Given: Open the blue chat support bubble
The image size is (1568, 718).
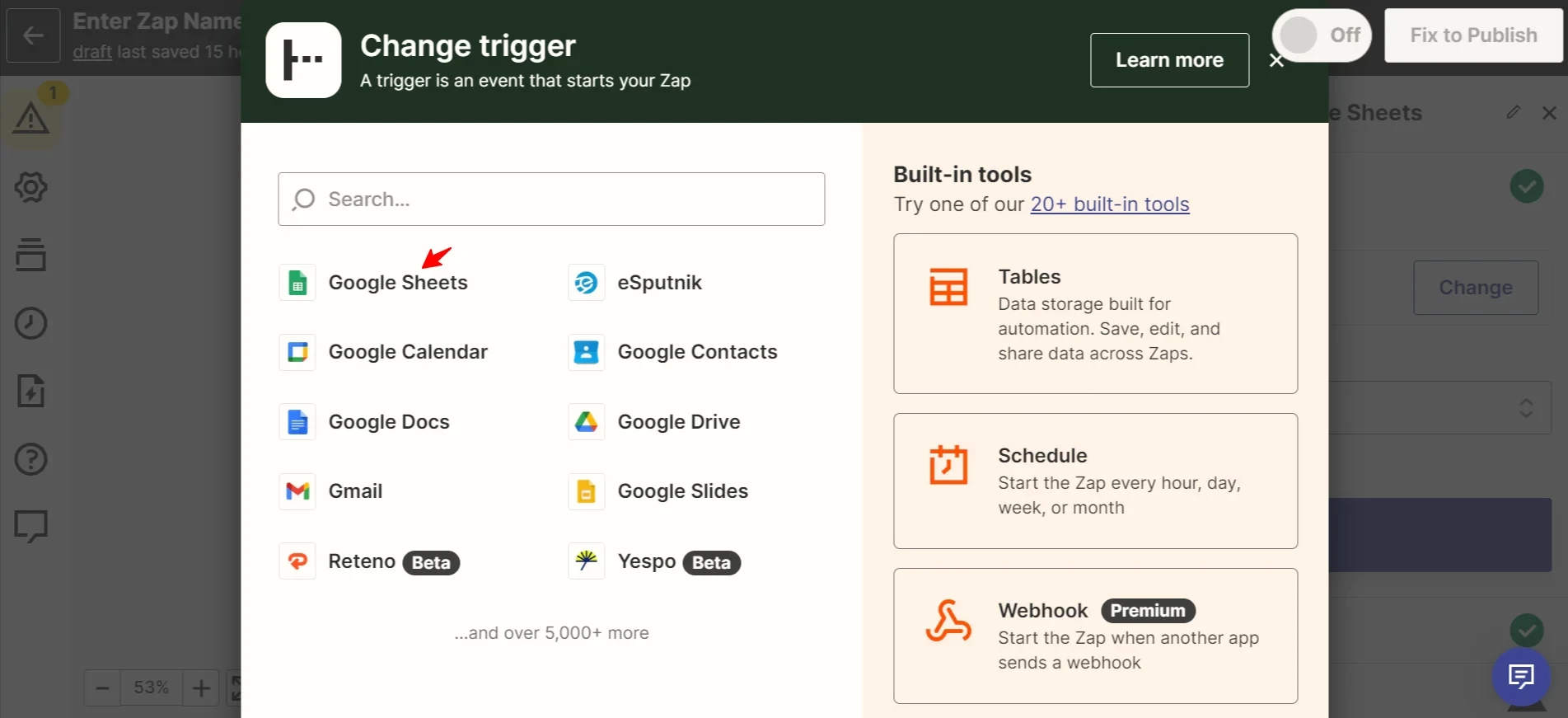Looking at the screenshot, I should (x=1520, y=677).
